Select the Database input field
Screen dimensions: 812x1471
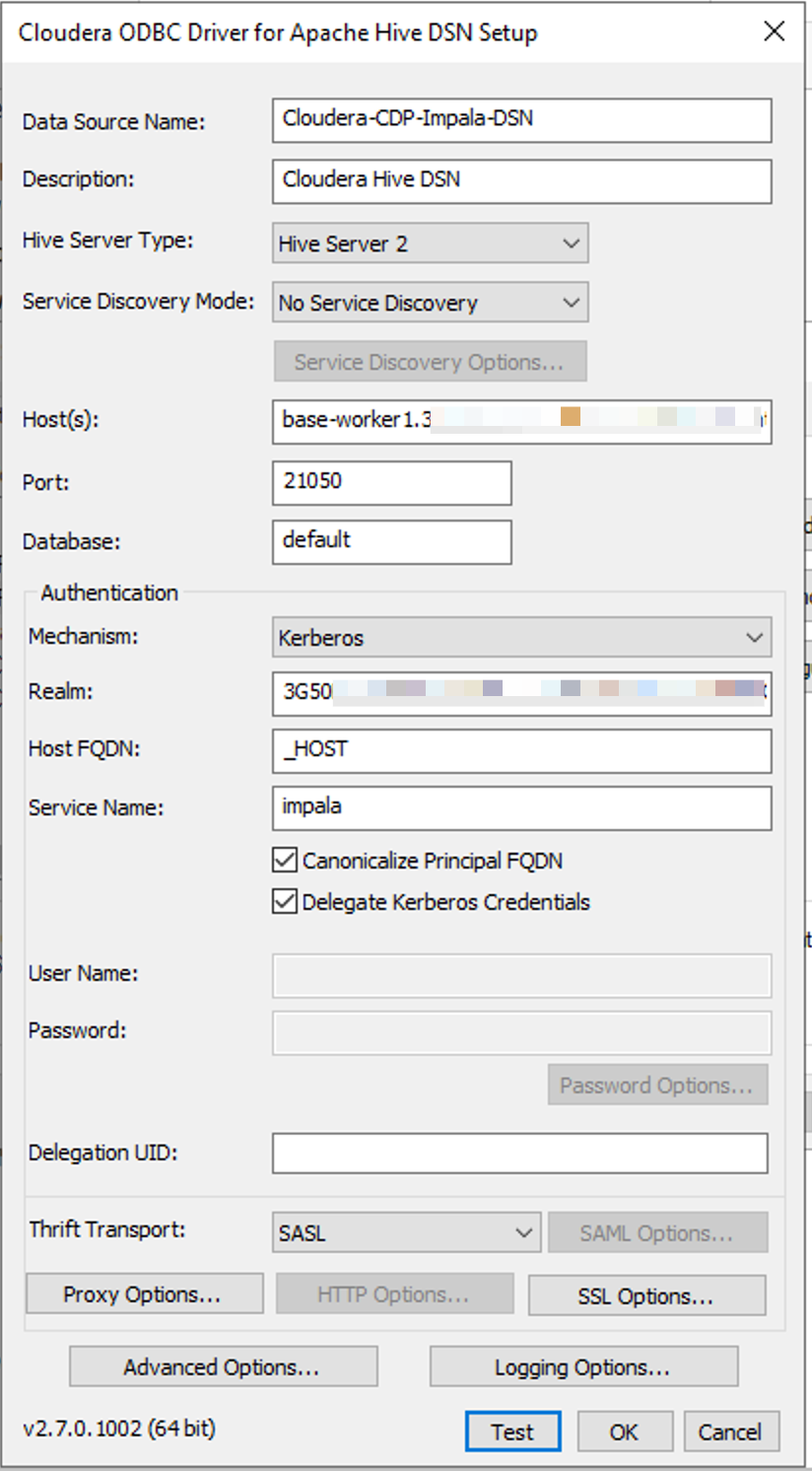(x=391, y=541)
